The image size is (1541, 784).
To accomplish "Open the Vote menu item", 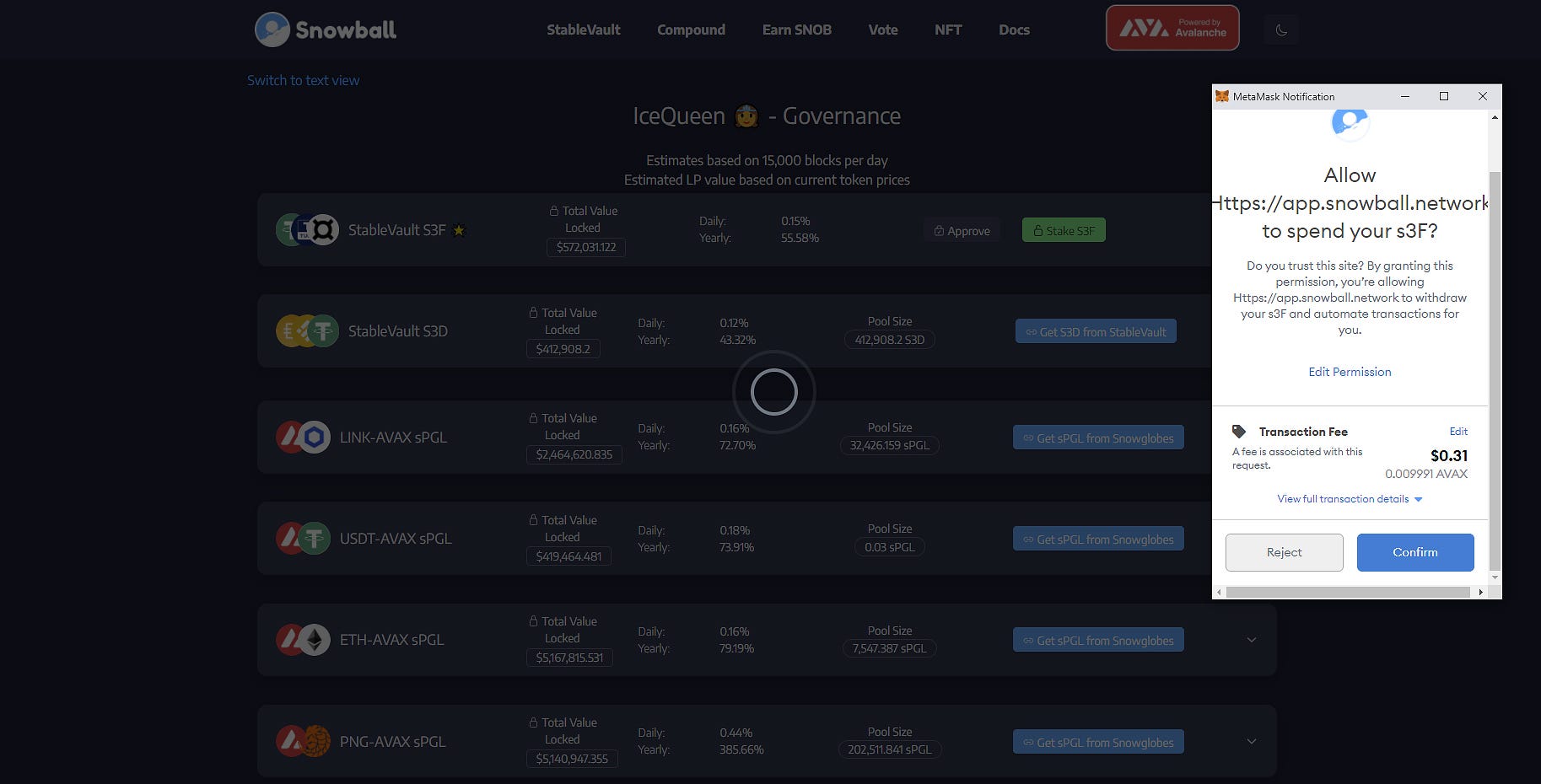I will pos(883,30).
